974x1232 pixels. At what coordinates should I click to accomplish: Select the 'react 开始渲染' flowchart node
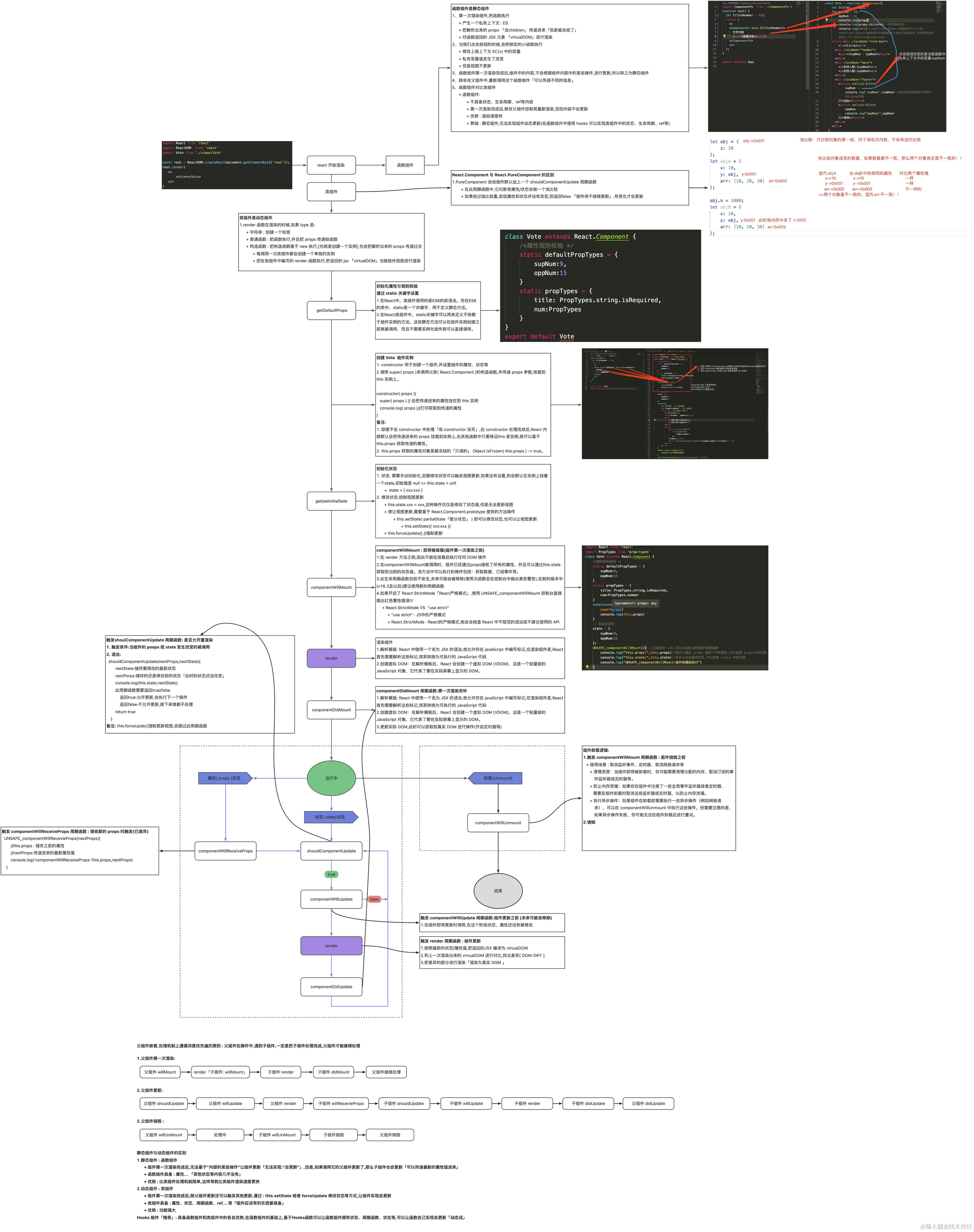pyautogui.click(x=331, y=165)
